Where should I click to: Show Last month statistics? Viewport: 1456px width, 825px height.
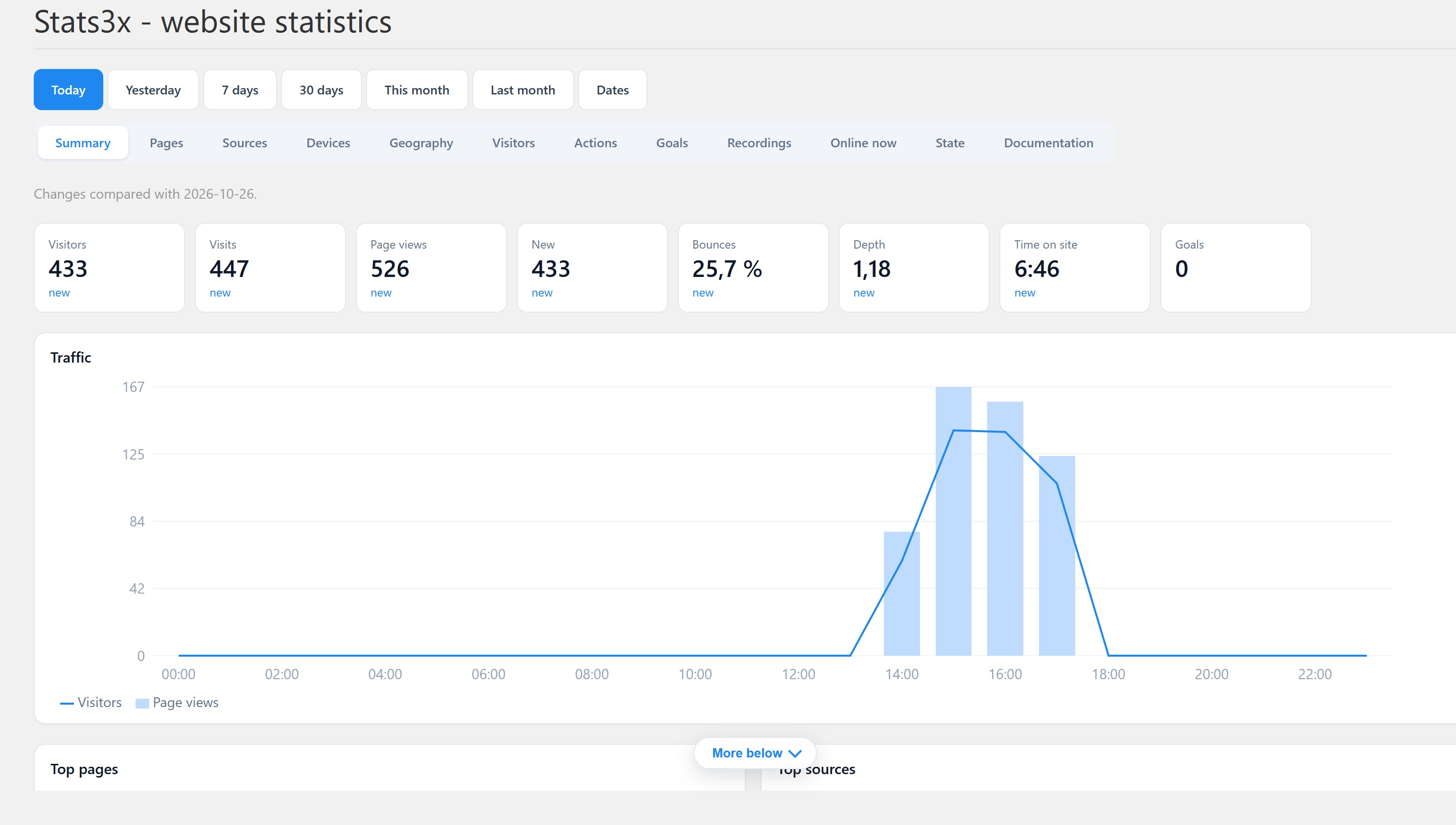(x=523, y=90)
